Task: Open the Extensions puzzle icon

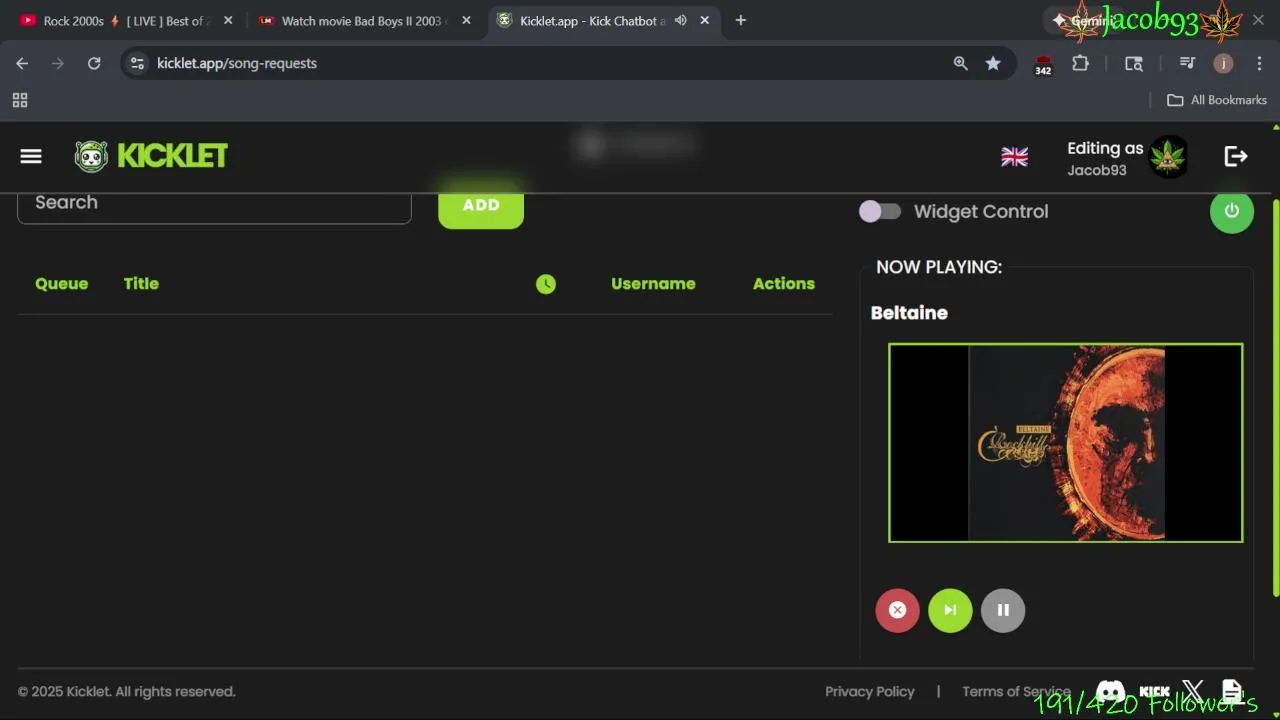Action: (x=1080, y=63)
